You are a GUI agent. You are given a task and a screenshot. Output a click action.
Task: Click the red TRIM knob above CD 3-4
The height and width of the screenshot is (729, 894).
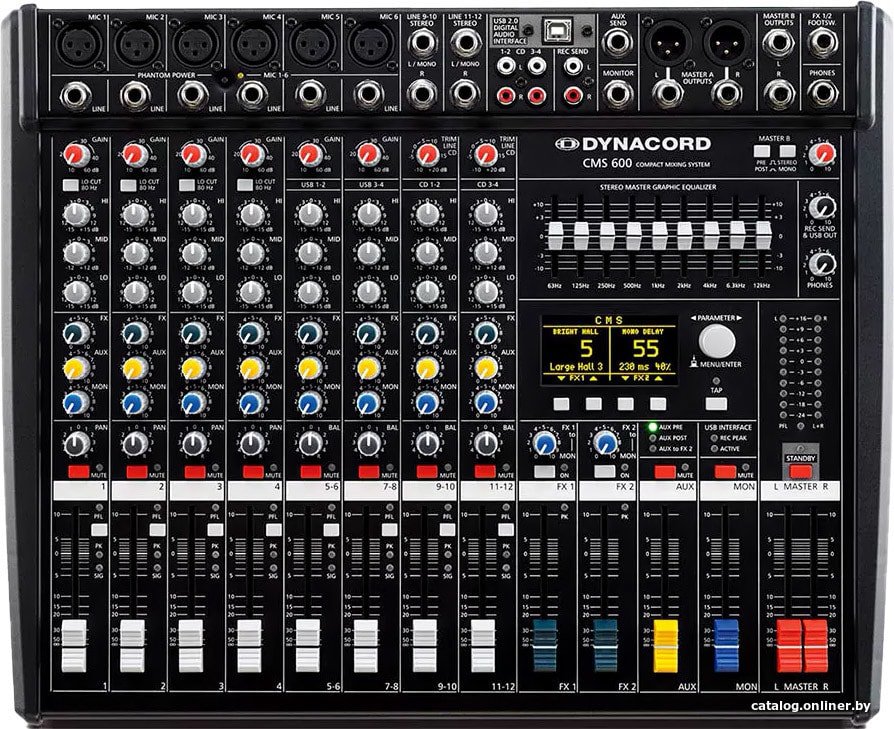485,154
